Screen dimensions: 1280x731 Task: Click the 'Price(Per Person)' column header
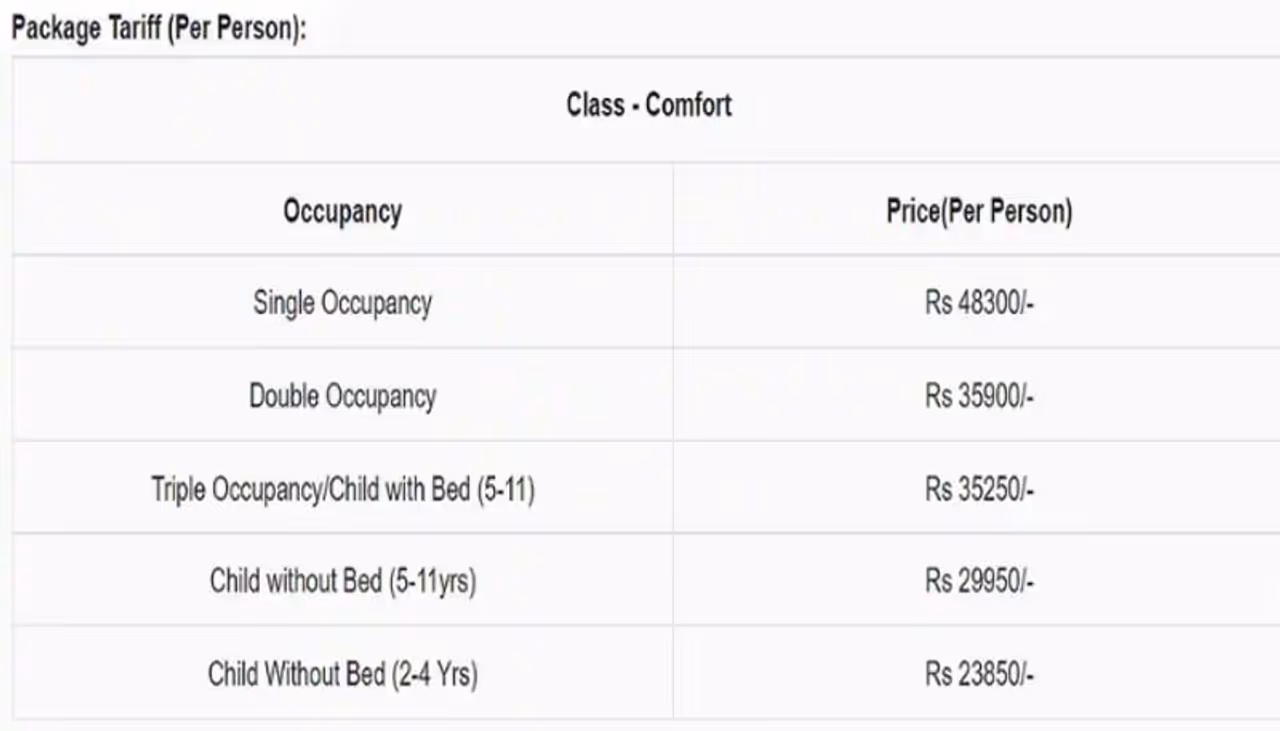979,212
